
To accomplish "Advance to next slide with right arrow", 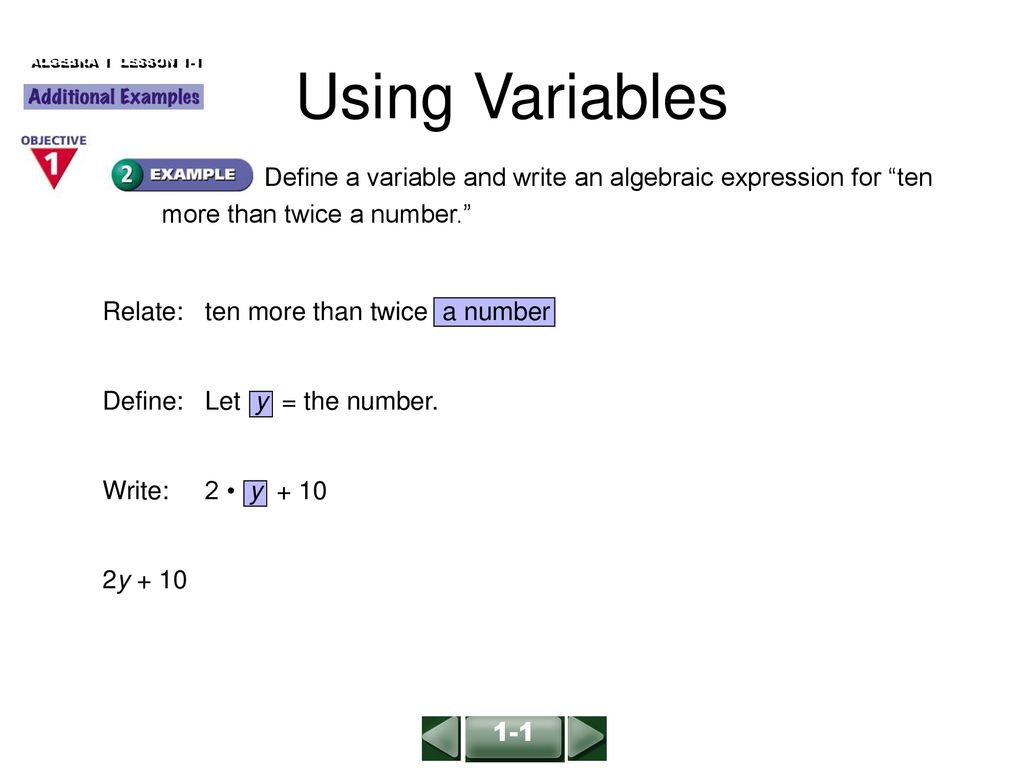I will click(587, 738).
